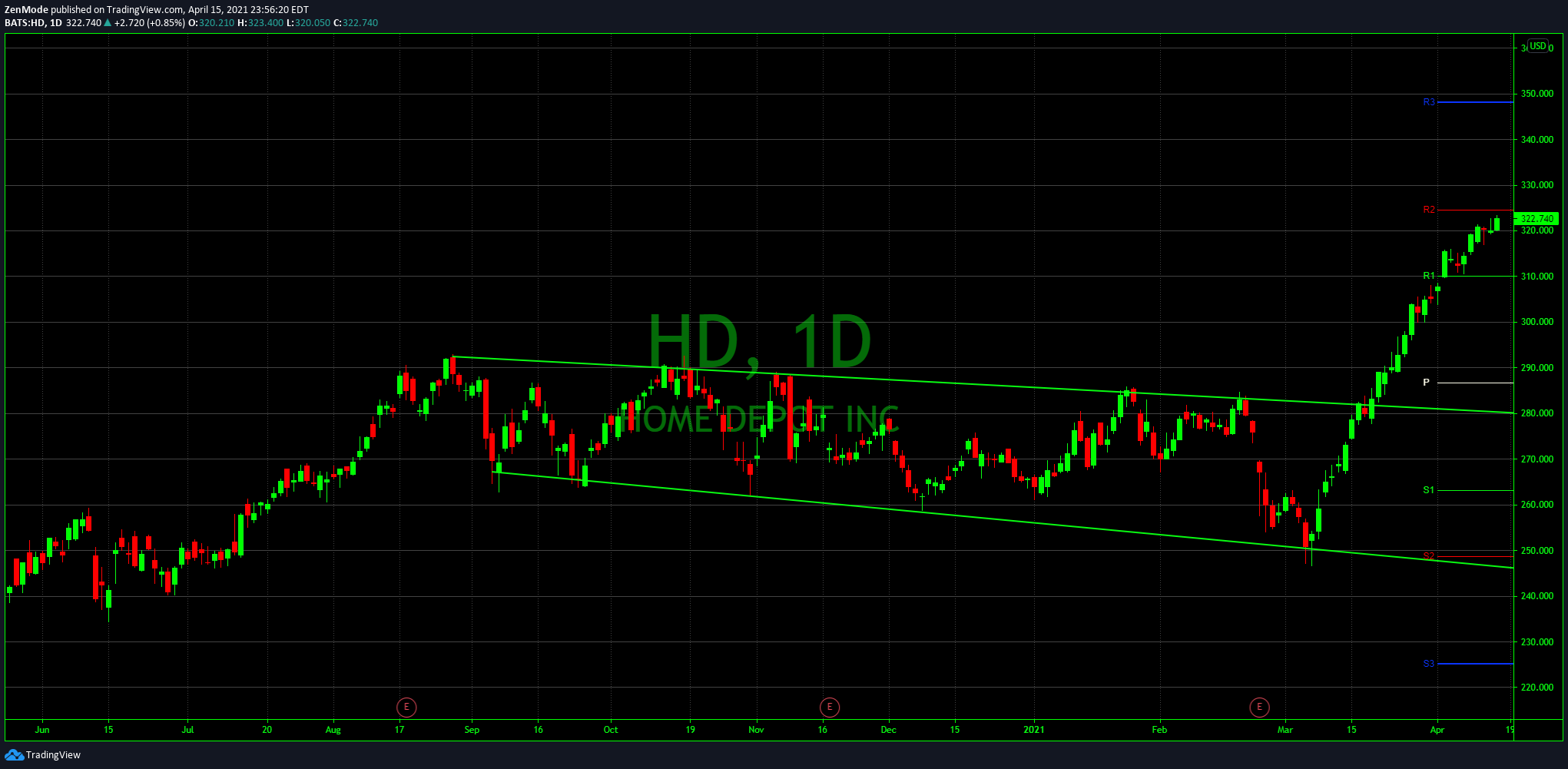Click the 330.000 price axis label

1537,185
